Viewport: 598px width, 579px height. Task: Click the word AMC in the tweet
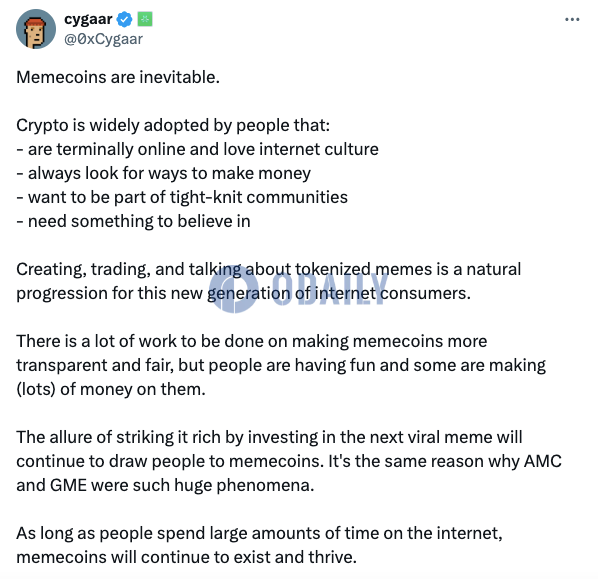543,461
